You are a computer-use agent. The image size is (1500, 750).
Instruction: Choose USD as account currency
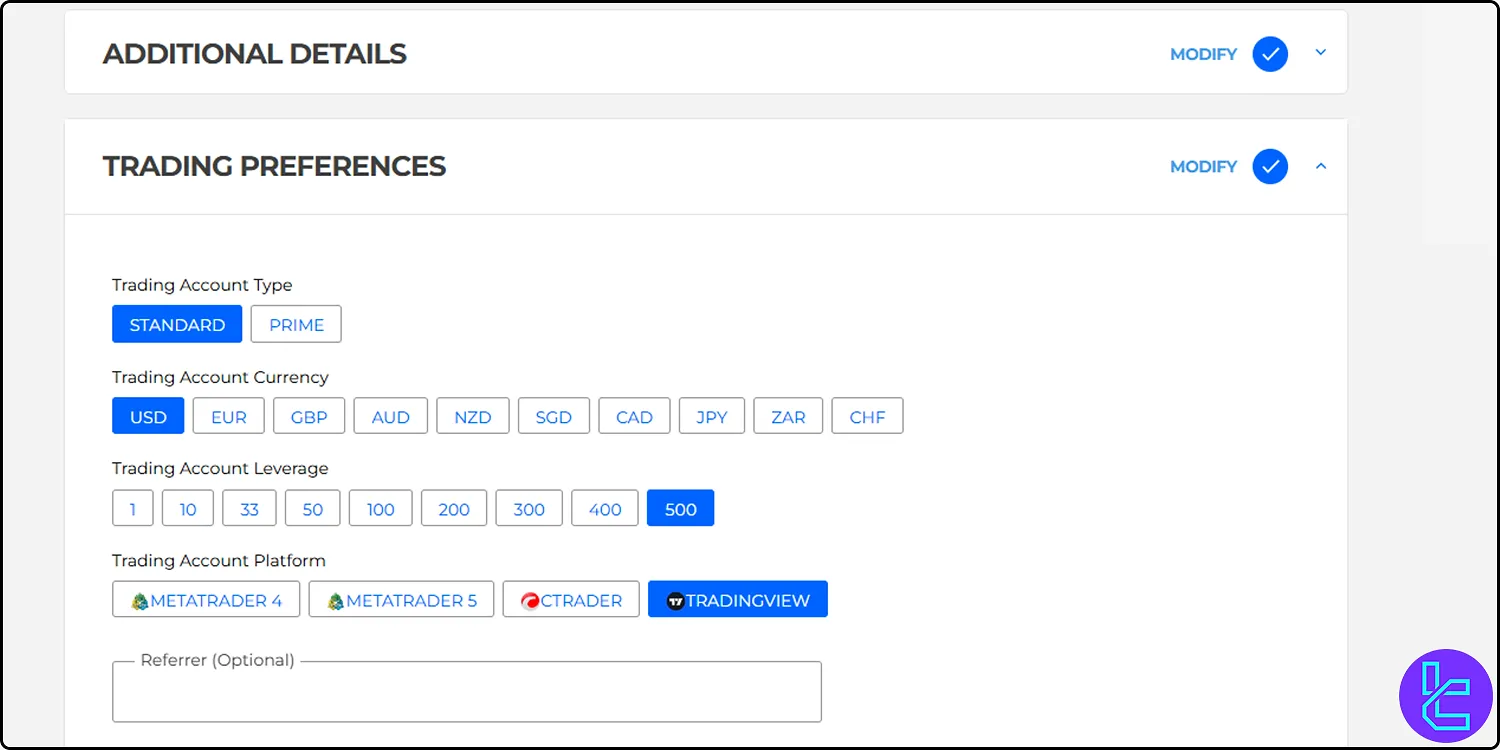148,416
